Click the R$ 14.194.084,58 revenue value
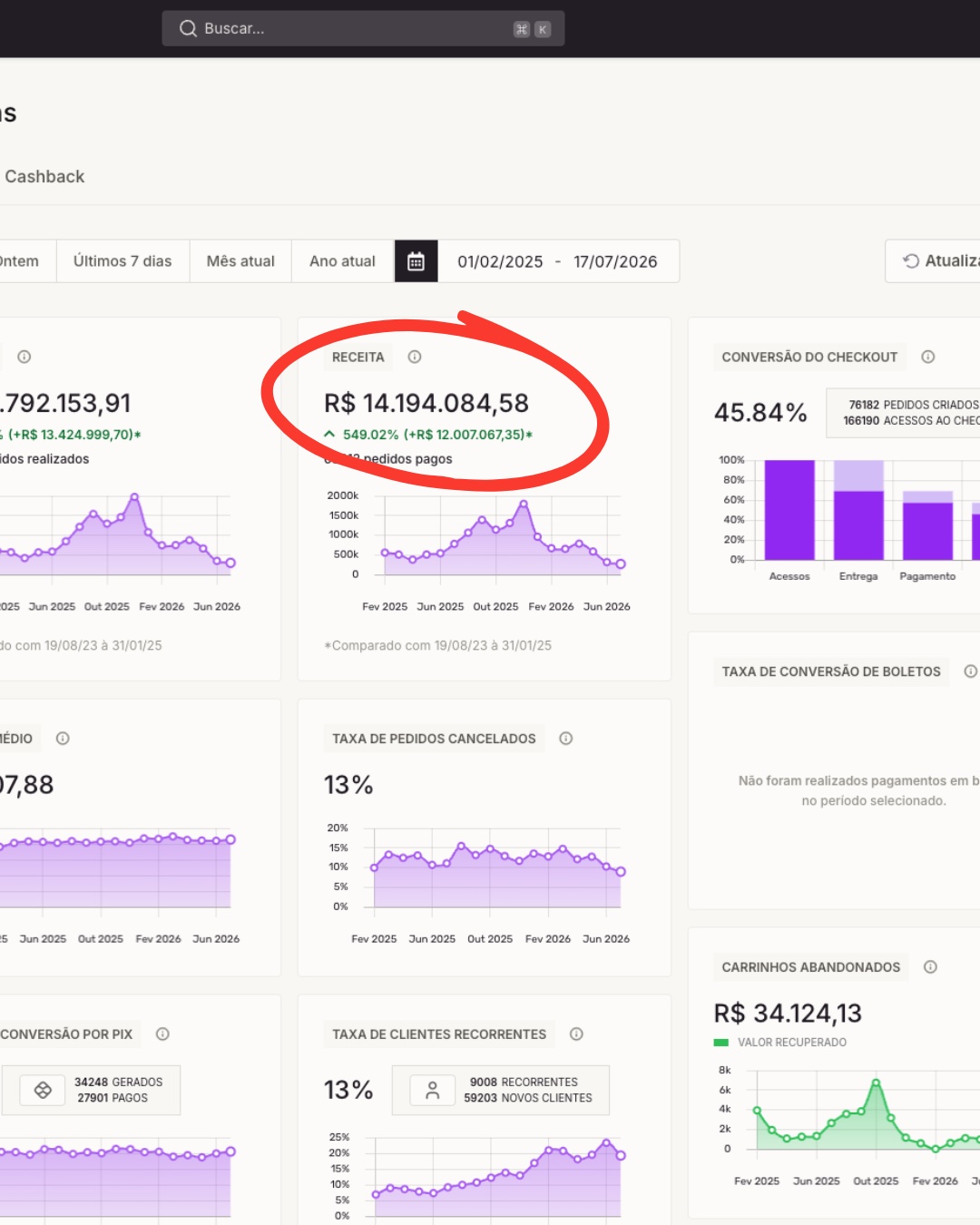Screen dimensions: 980x1225 click(426, 403)
